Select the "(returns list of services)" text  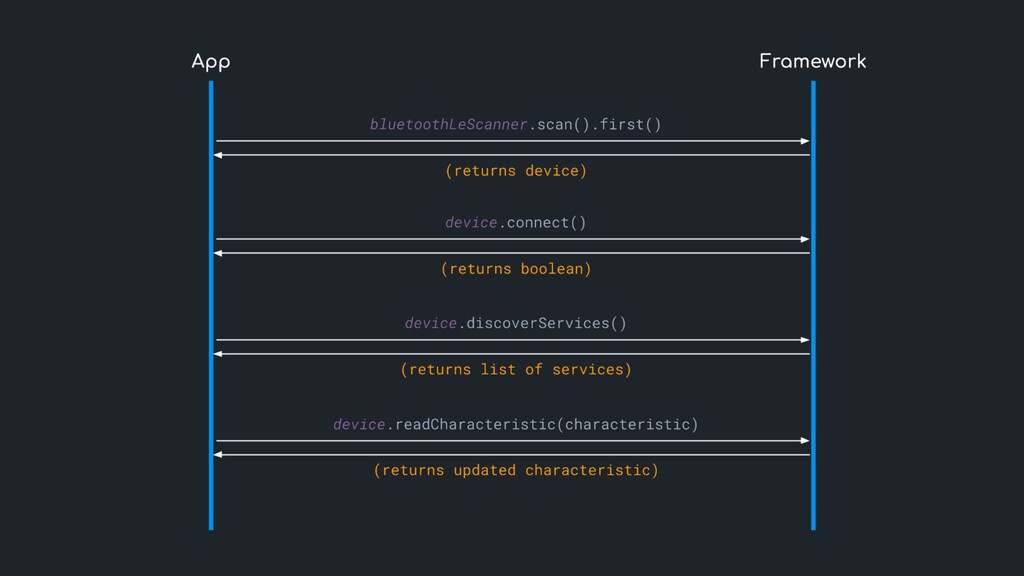[x=515, y=370]
